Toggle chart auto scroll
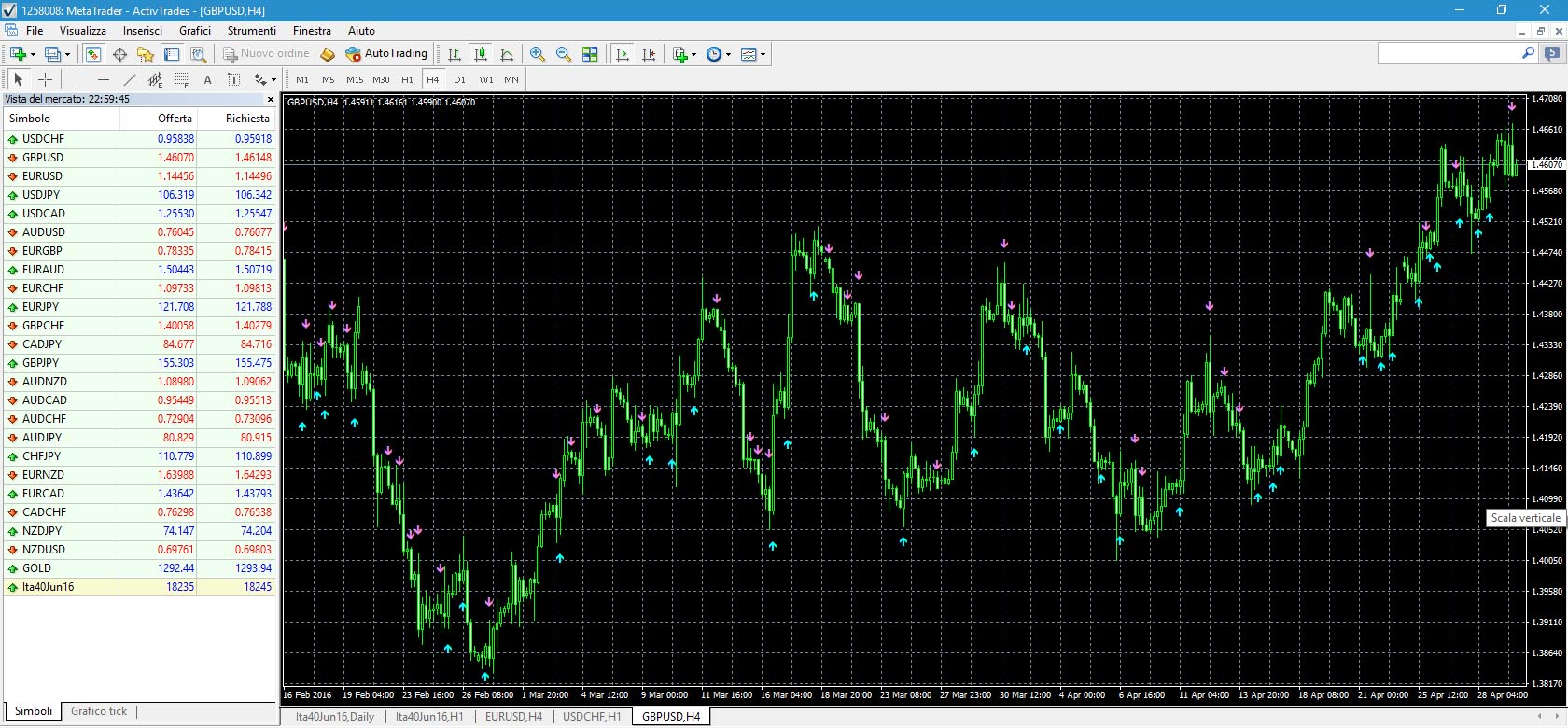The height and width of the screenshot is (728, 1568). tap(623, 54)
